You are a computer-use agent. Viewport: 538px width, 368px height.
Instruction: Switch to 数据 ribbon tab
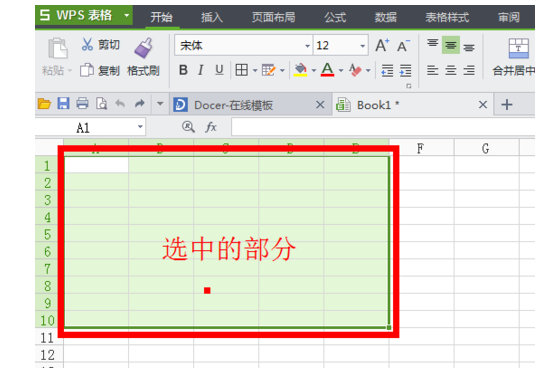coord(386,17)
